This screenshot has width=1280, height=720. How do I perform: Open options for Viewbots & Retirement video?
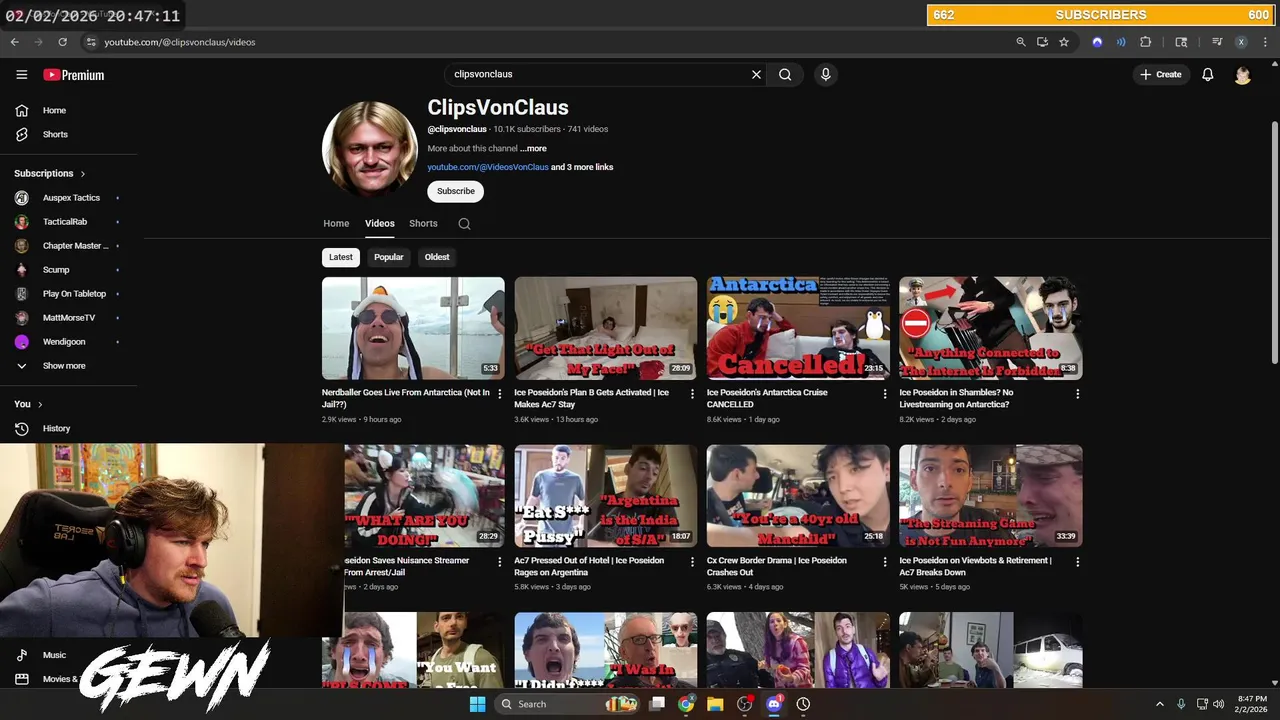pos(1077,562)
